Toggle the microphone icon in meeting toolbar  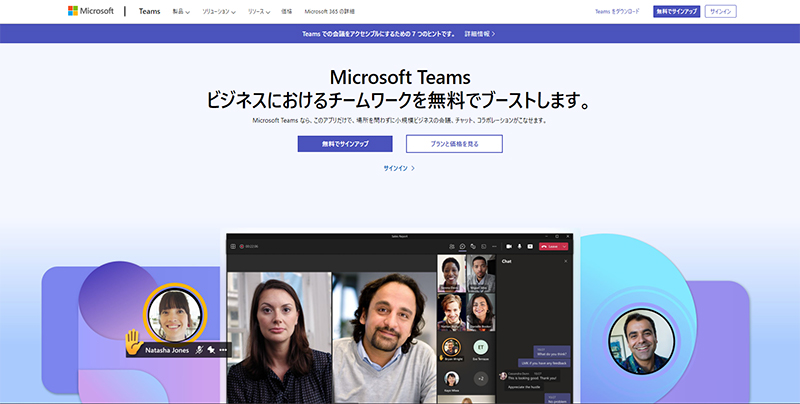coord(519,246)
